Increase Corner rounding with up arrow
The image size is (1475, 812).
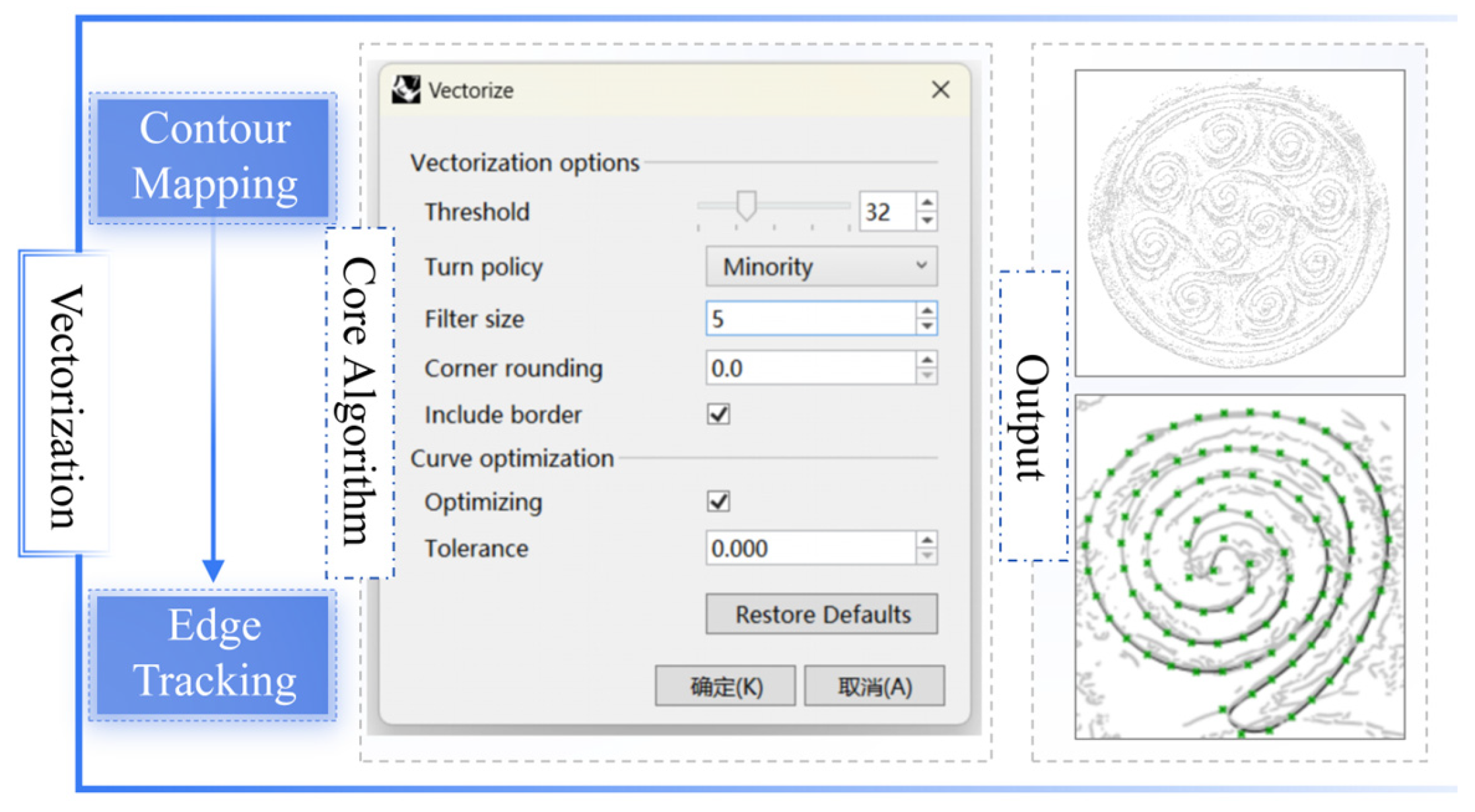(927, 360)
